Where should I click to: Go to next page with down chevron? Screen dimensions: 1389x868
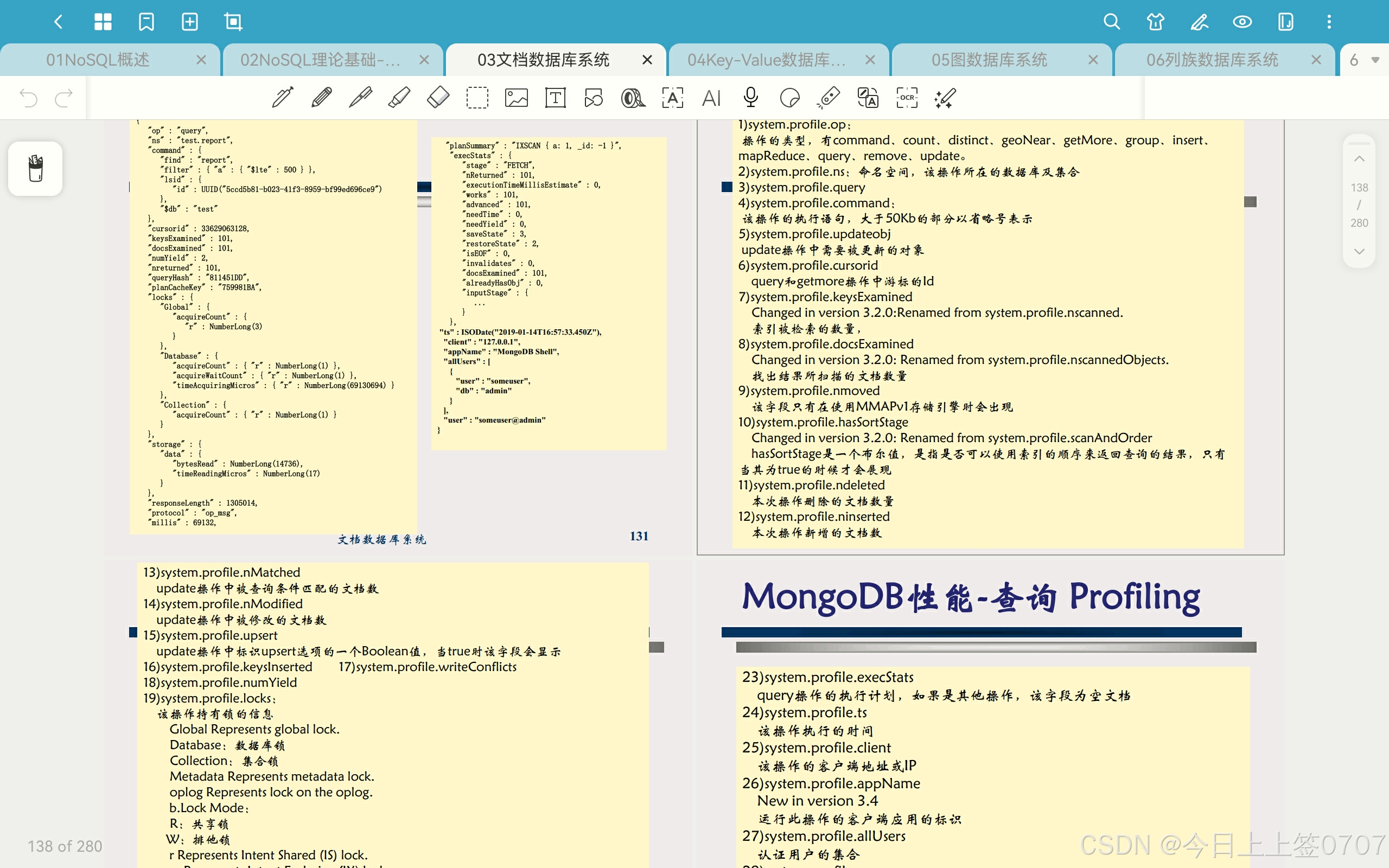click(x=1359, y=251)
